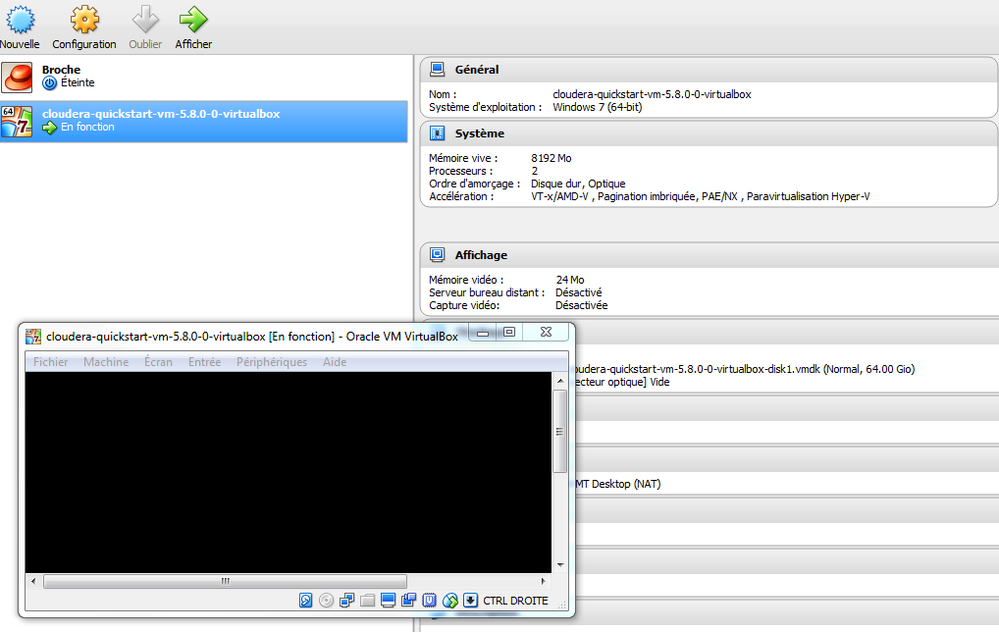The image size is (999, 632).
Task: Open the Périphériques menu
Action: (x=271, y=362)
